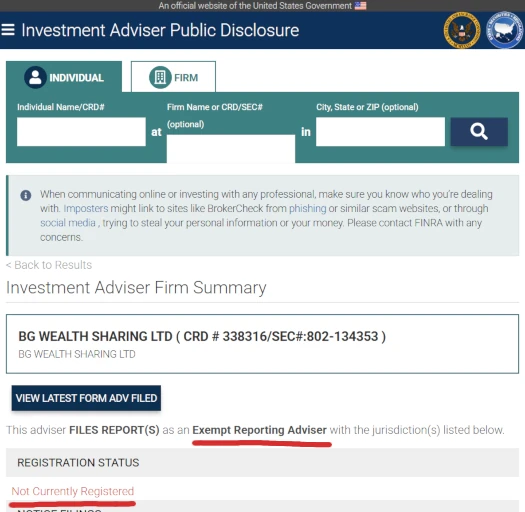Image resolution: width=525 pixels, height=512 pixels.
Task: Focus the City, State or ZIP field
Action: coord(380,132)
